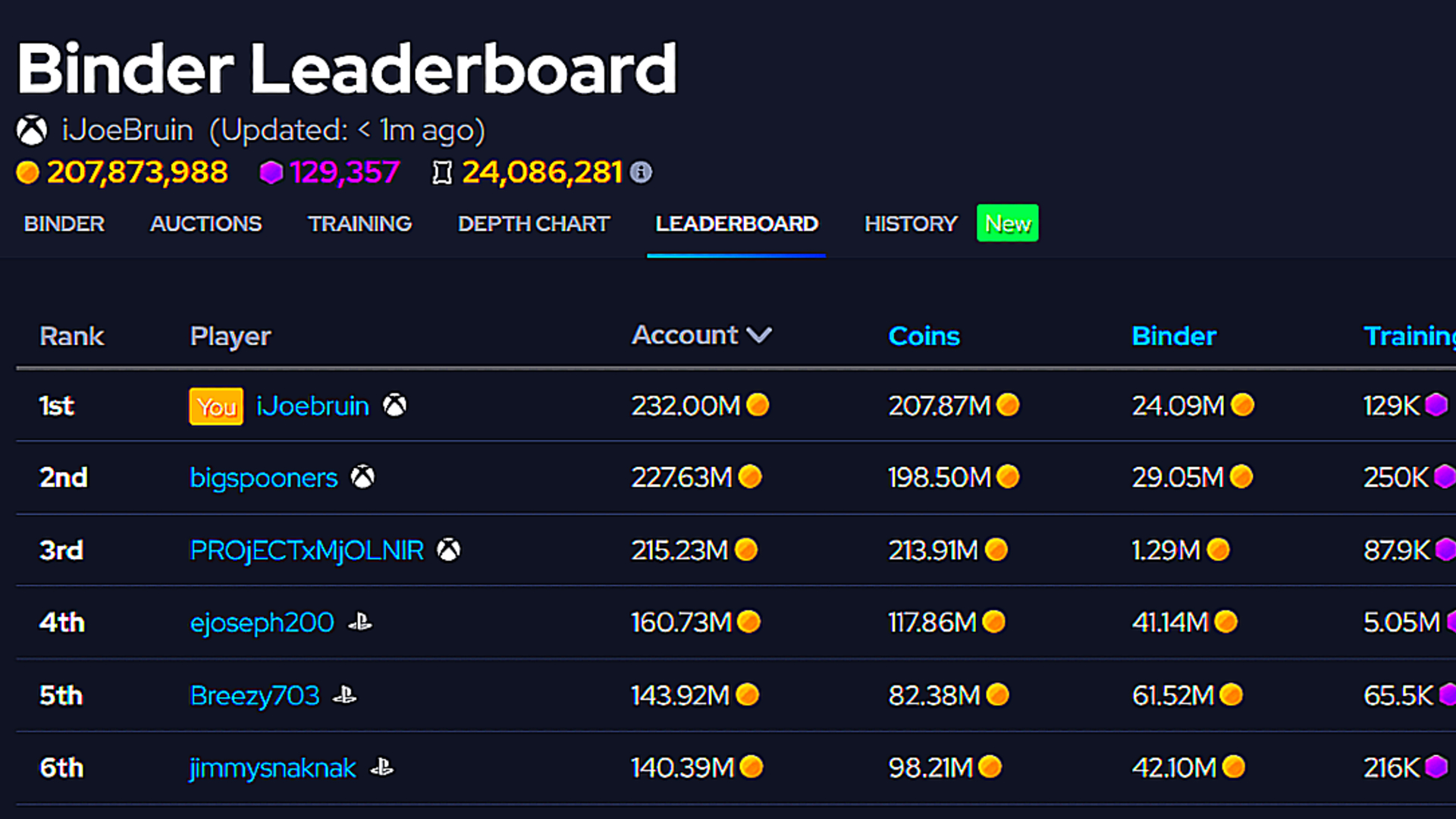Click the binder card icon beside 24,086,281
Viewport: 1456px width, 819px height.
point(442,172)
